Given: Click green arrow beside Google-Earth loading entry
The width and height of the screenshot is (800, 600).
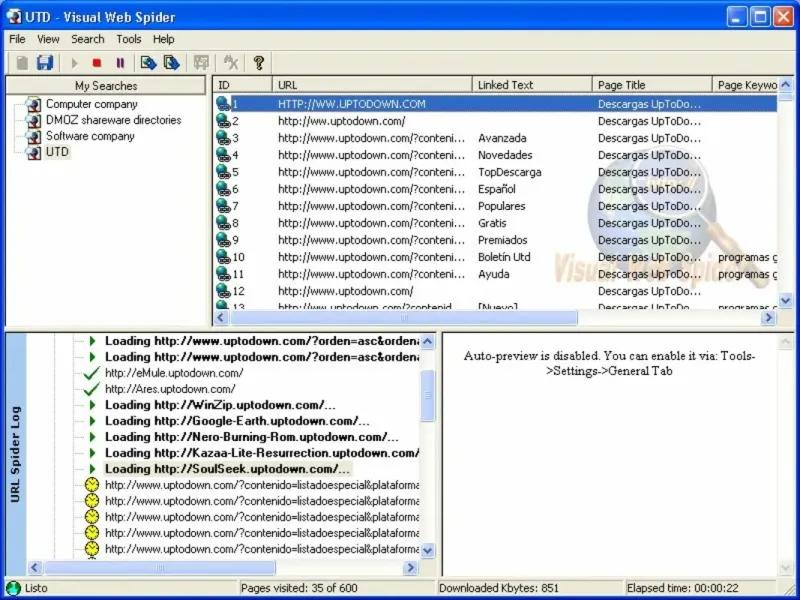Looking at the screenshot, I should pyautogui.click(x=92, y=421).
